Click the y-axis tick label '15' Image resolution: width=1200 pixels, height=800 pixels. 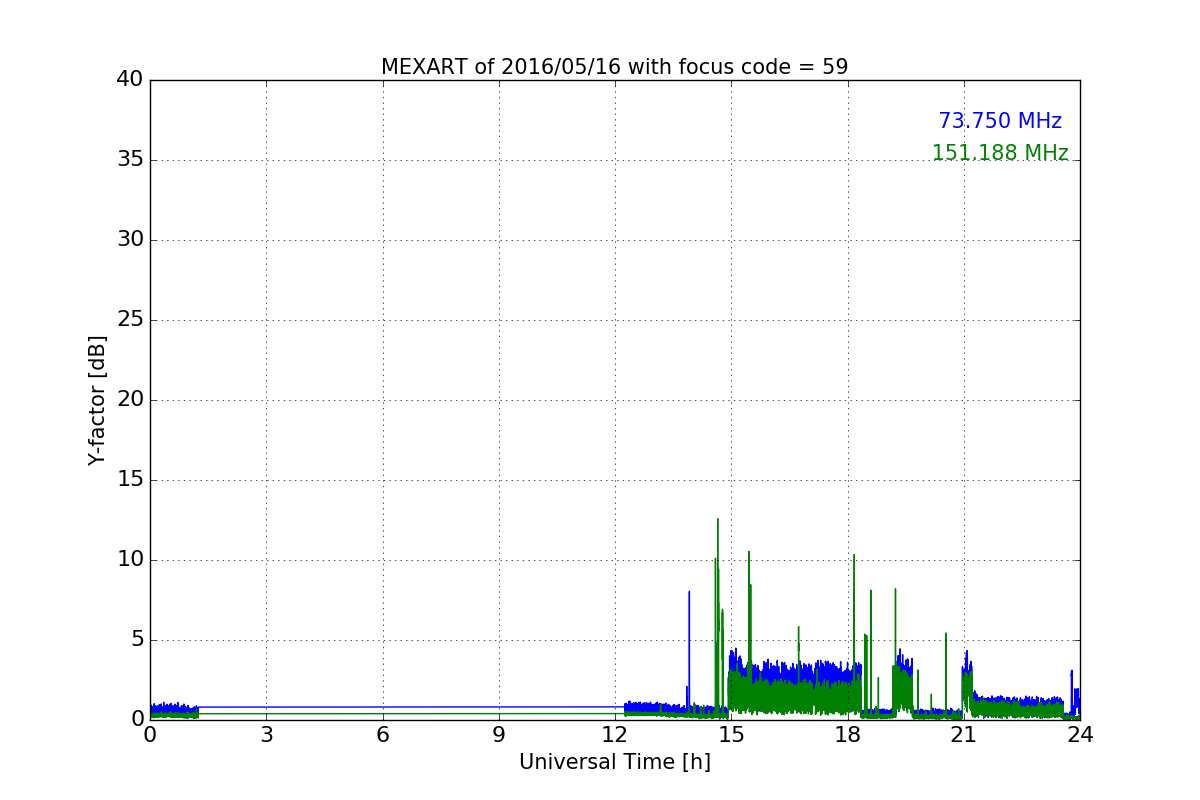point(130,479)
